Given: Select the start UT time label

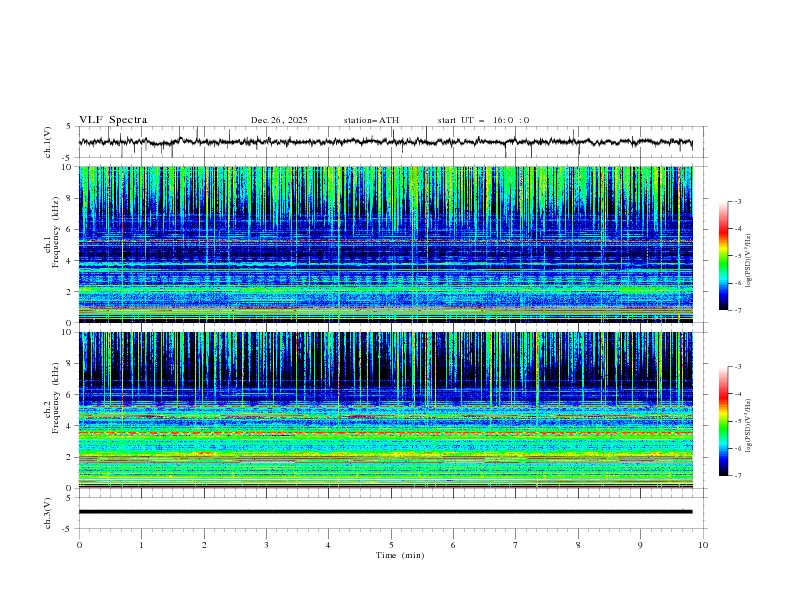Looking at the screenshot, I should pyautogui.click(x=483, y=120).
